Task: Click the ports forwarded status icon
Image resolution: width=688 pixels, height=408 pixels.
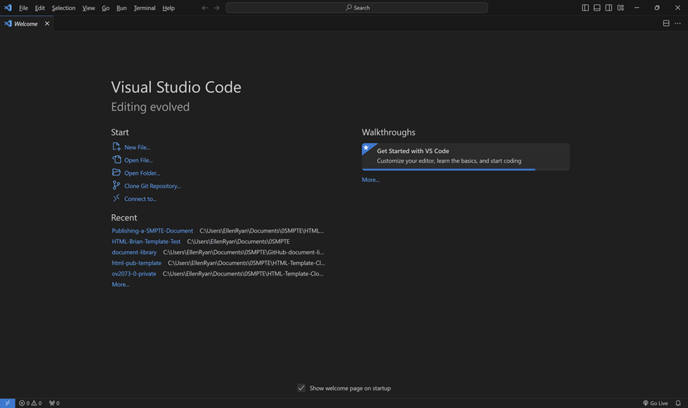Action: click(x=54, y=403)
